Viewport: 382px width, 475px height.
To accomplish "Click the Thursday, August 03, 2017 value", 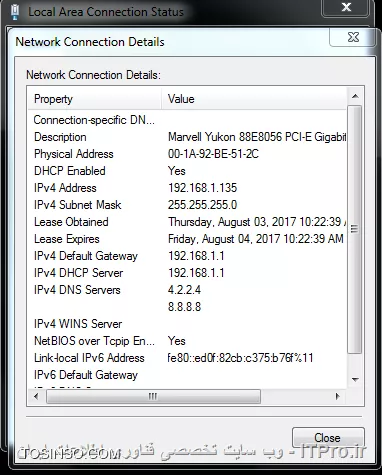I will [257, 222].
